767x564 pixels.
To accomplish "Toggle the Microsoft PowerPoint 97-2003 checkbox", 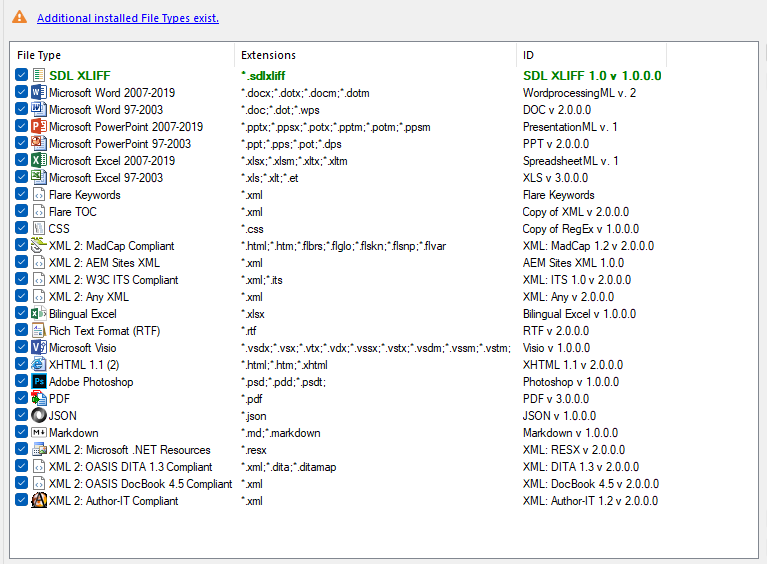I will point(21,143).
